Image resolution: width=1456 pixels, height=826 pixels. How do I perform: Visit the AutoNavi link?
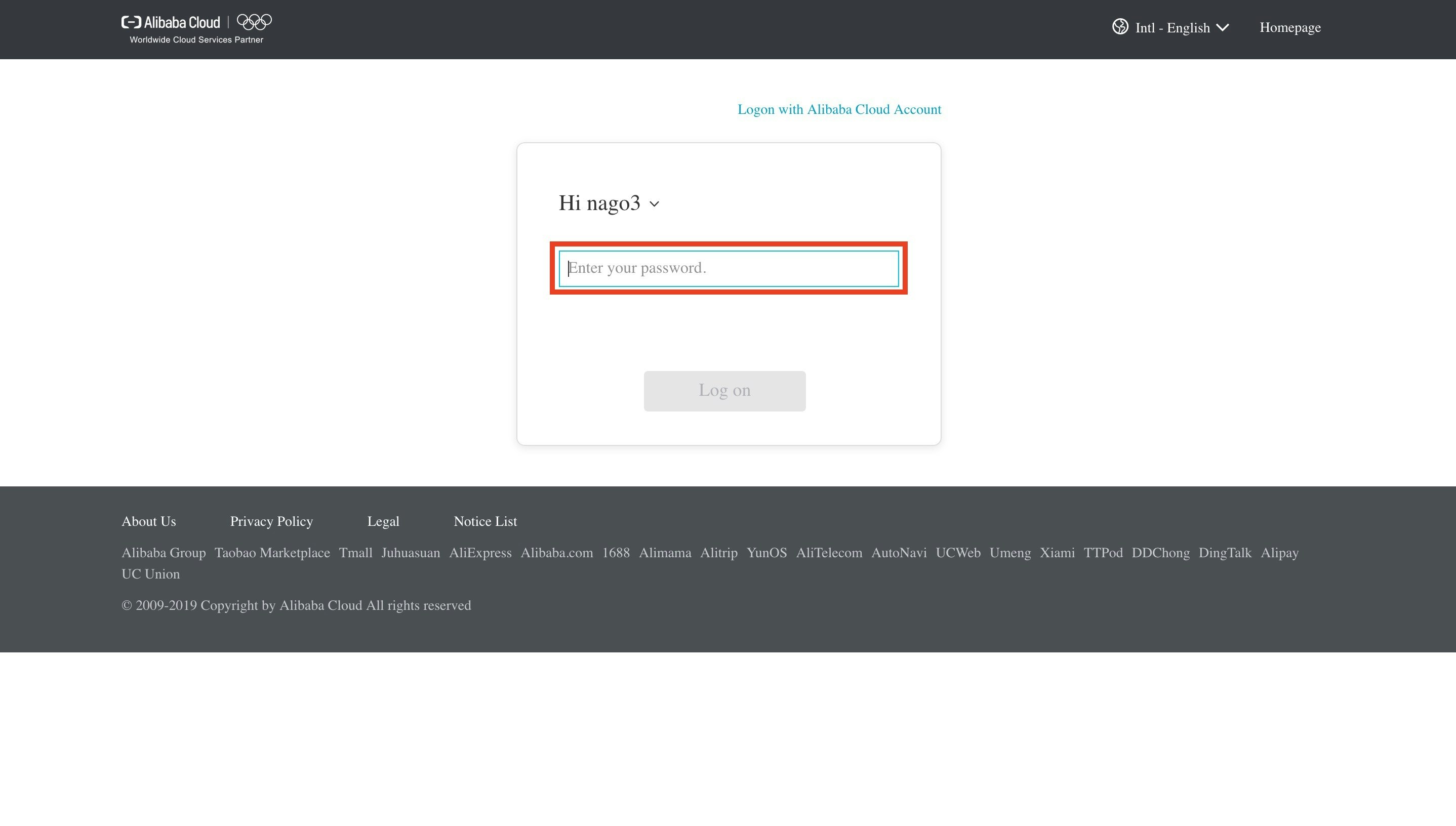click(898, 553)
